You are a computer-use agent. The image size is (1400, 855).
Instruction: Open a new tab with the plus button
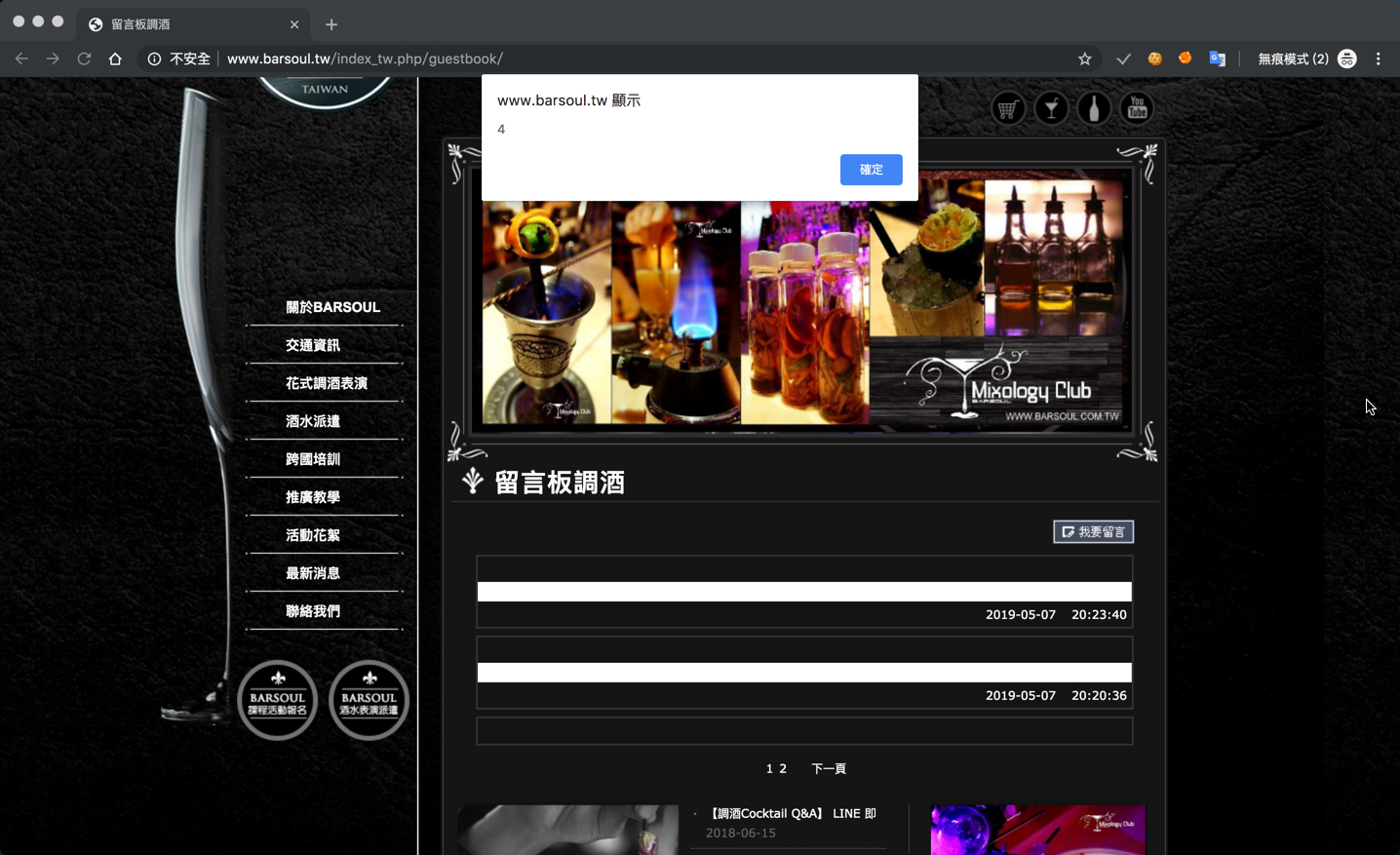(x=331, y=24)
